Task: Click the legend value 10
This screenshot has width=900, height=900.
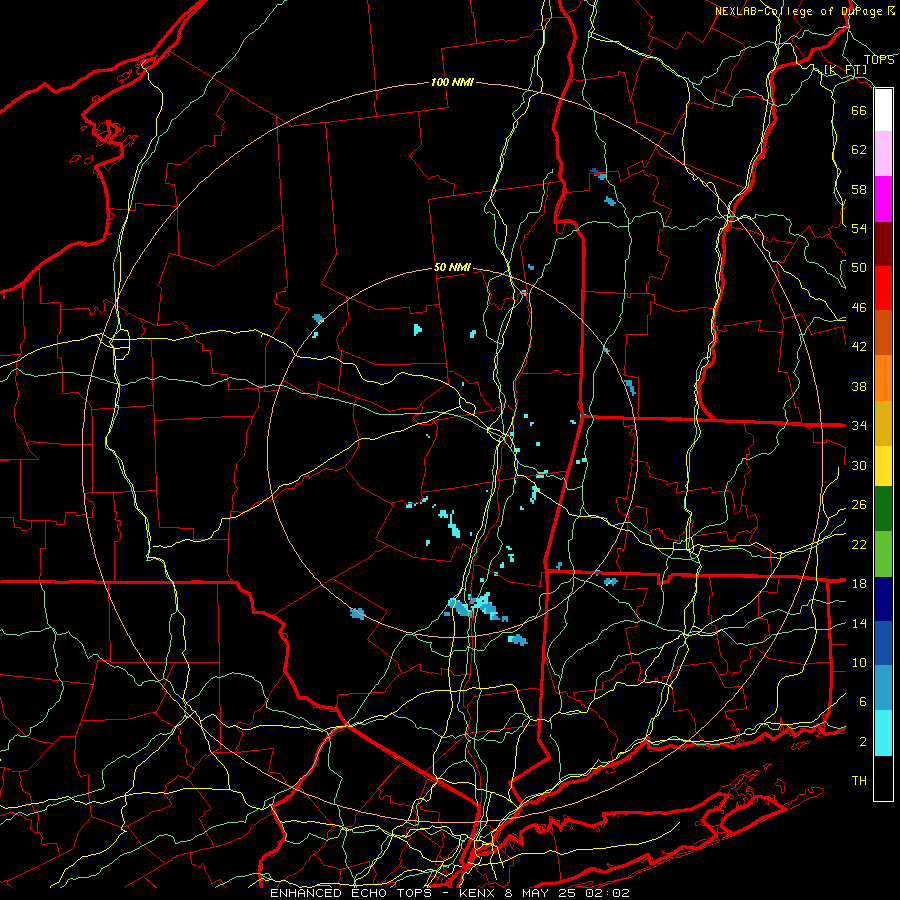Action: pyautogui.click(x=859, y=663)
